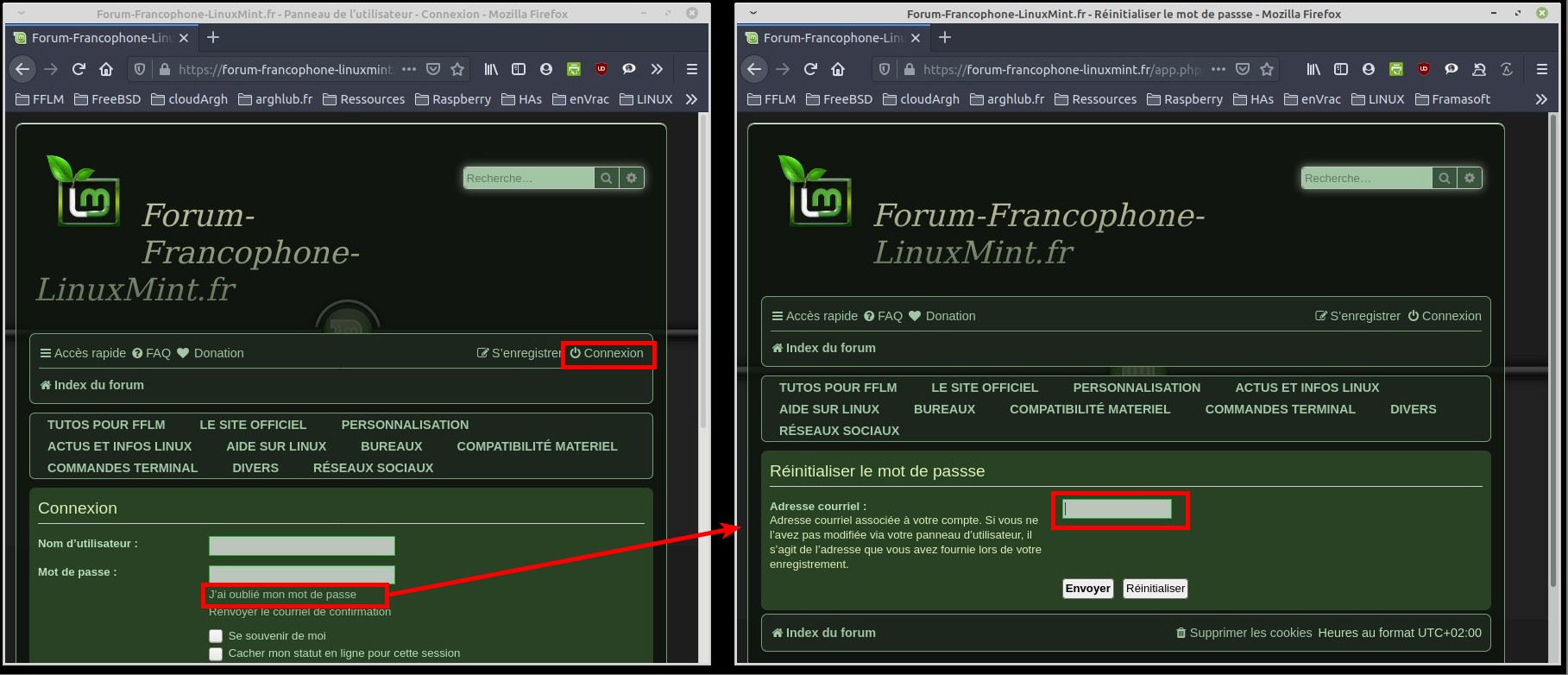Close the Forum-Francophone tab in the left window

184,38
